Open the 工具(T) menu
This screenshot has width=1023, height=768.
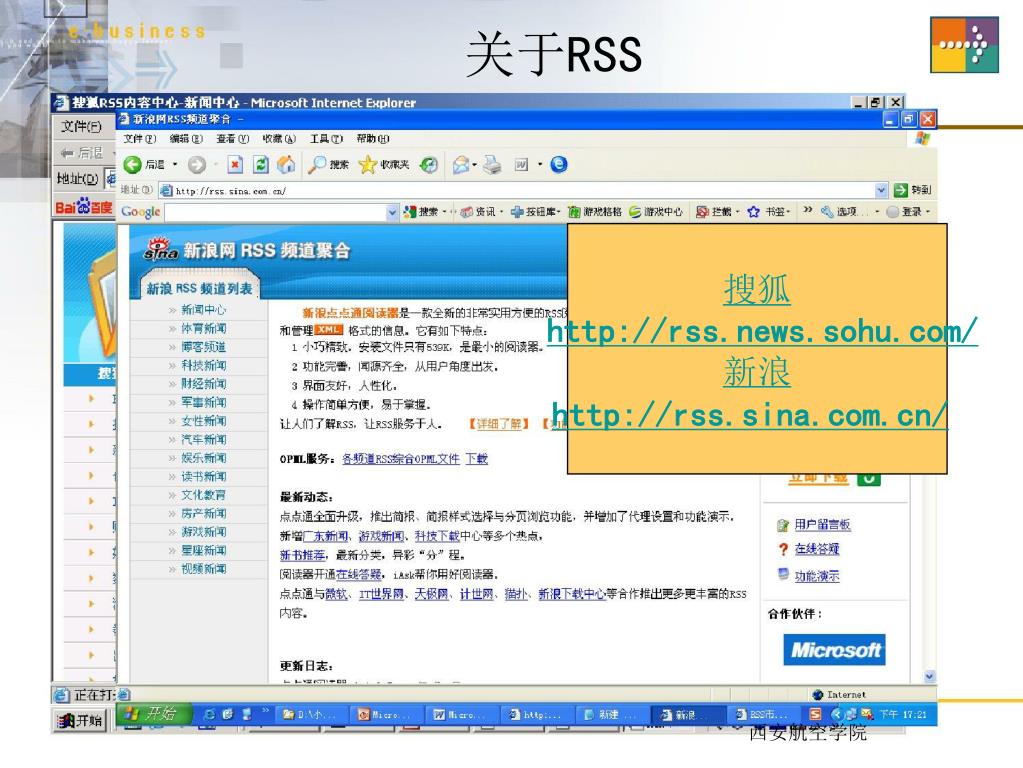pyautogui.click(x=326, y=138)
